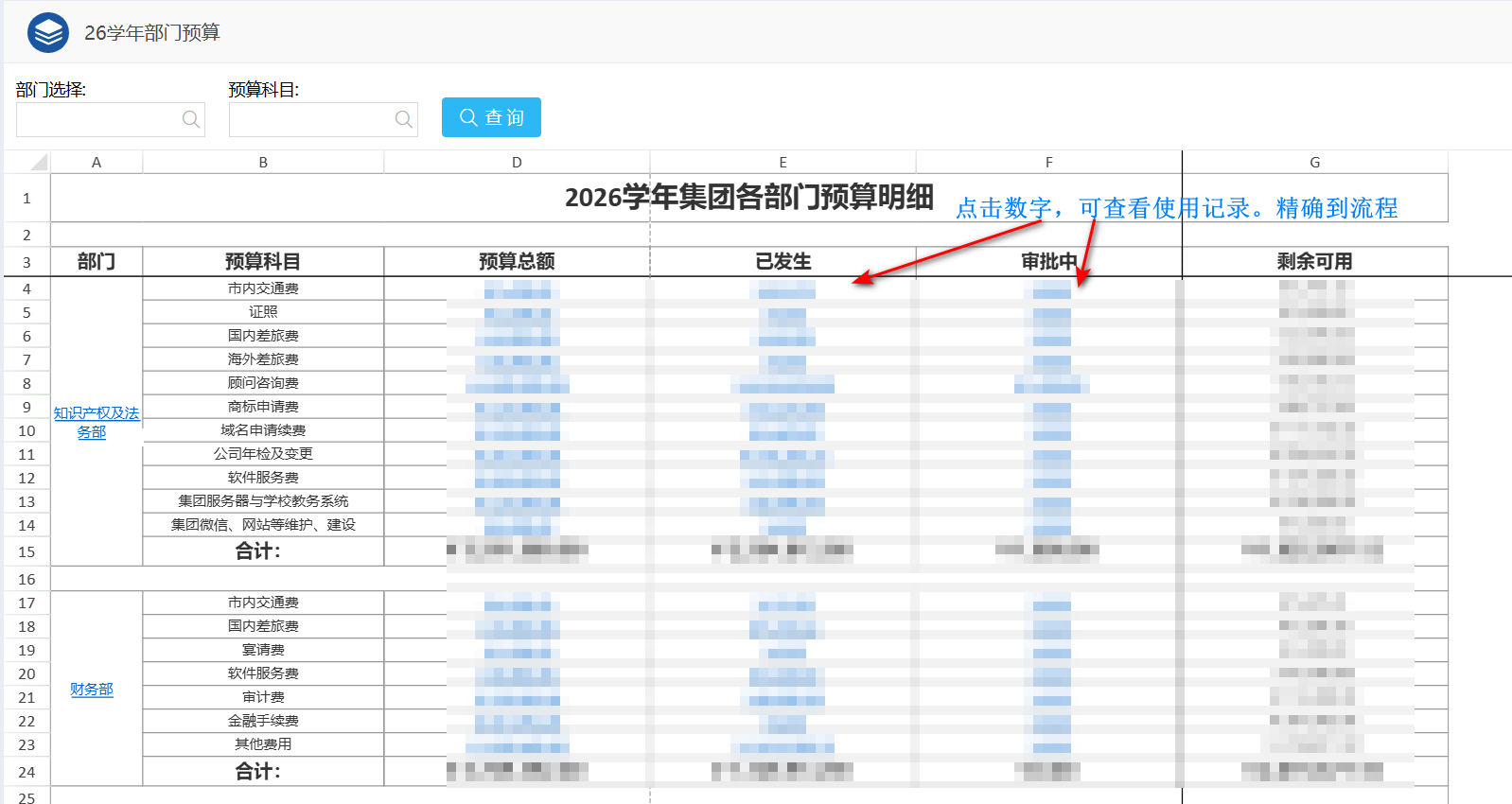
Task: Select row 15 header
Action: [26, 551]
